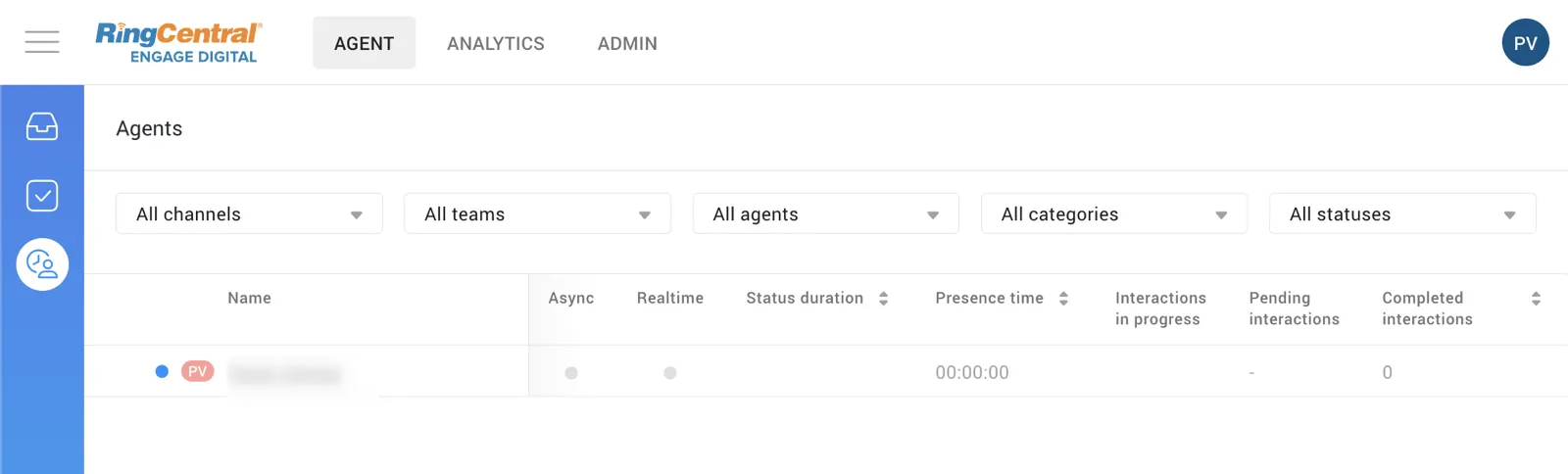Sort by Status duration arrows
This screenshot has width=1568, height=474.
pos(883,299)
